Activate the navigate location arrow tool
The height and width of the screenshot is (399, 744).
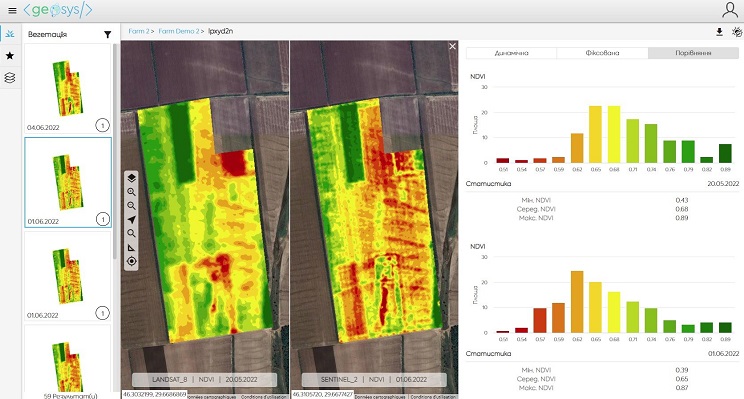point(131,219)
